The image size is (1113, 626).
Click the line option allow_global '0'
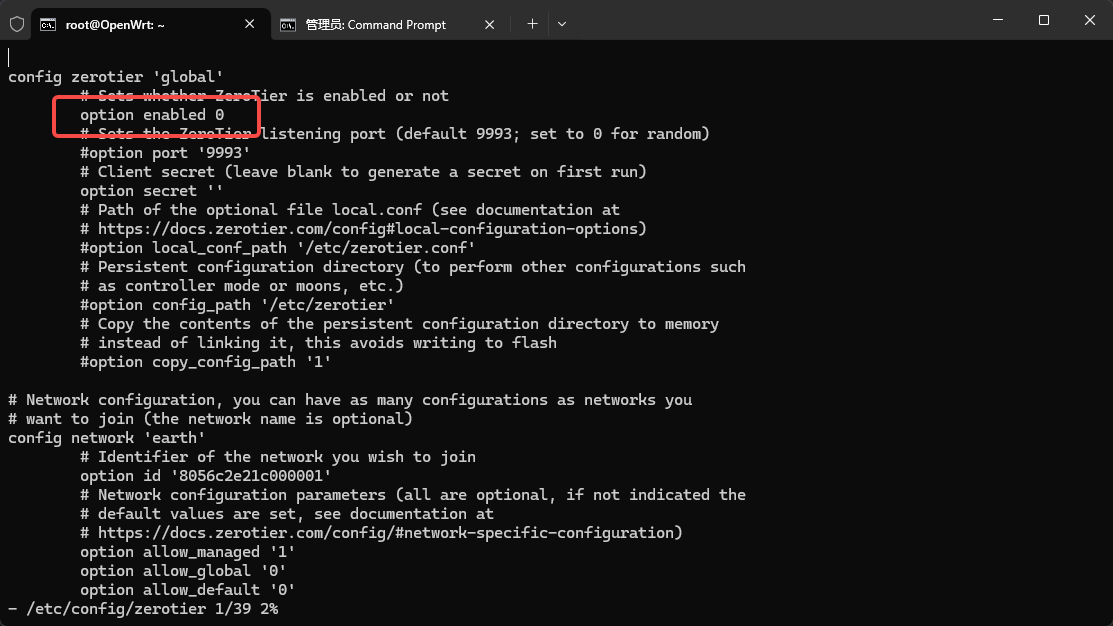click(x=183, y=571)
